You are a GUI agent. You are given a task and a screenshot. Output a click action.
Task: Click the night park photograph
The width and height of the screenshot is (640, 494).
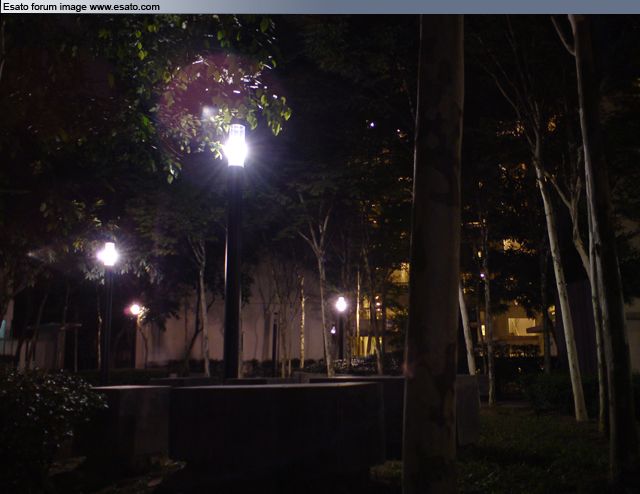tap(320, 254)
